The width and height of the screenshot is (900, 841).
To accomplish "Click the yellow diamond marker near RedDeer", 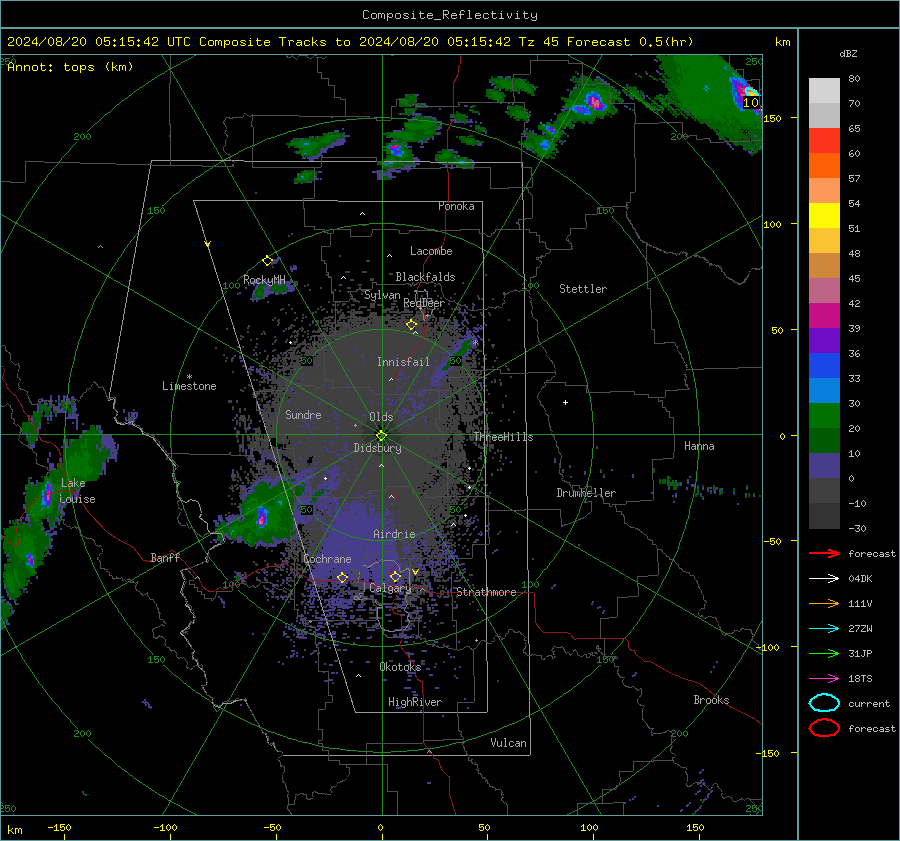I will click(411, 325).
